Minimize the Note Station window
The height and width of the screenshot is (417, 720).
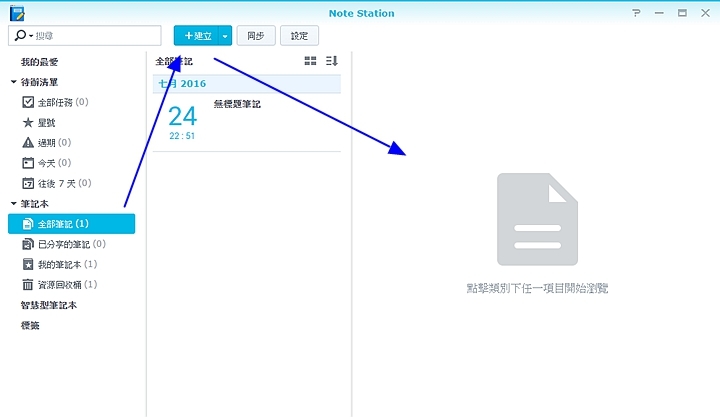click(x=659, y=13)
